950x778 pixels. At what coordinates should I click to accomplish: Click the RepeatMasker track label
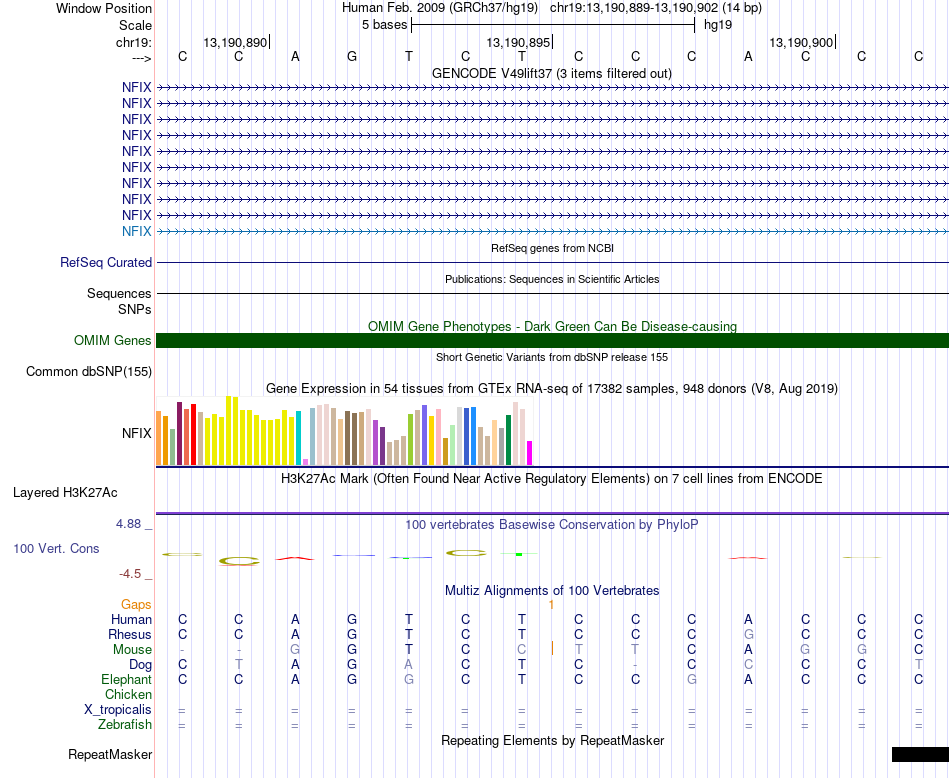(110, 754)
